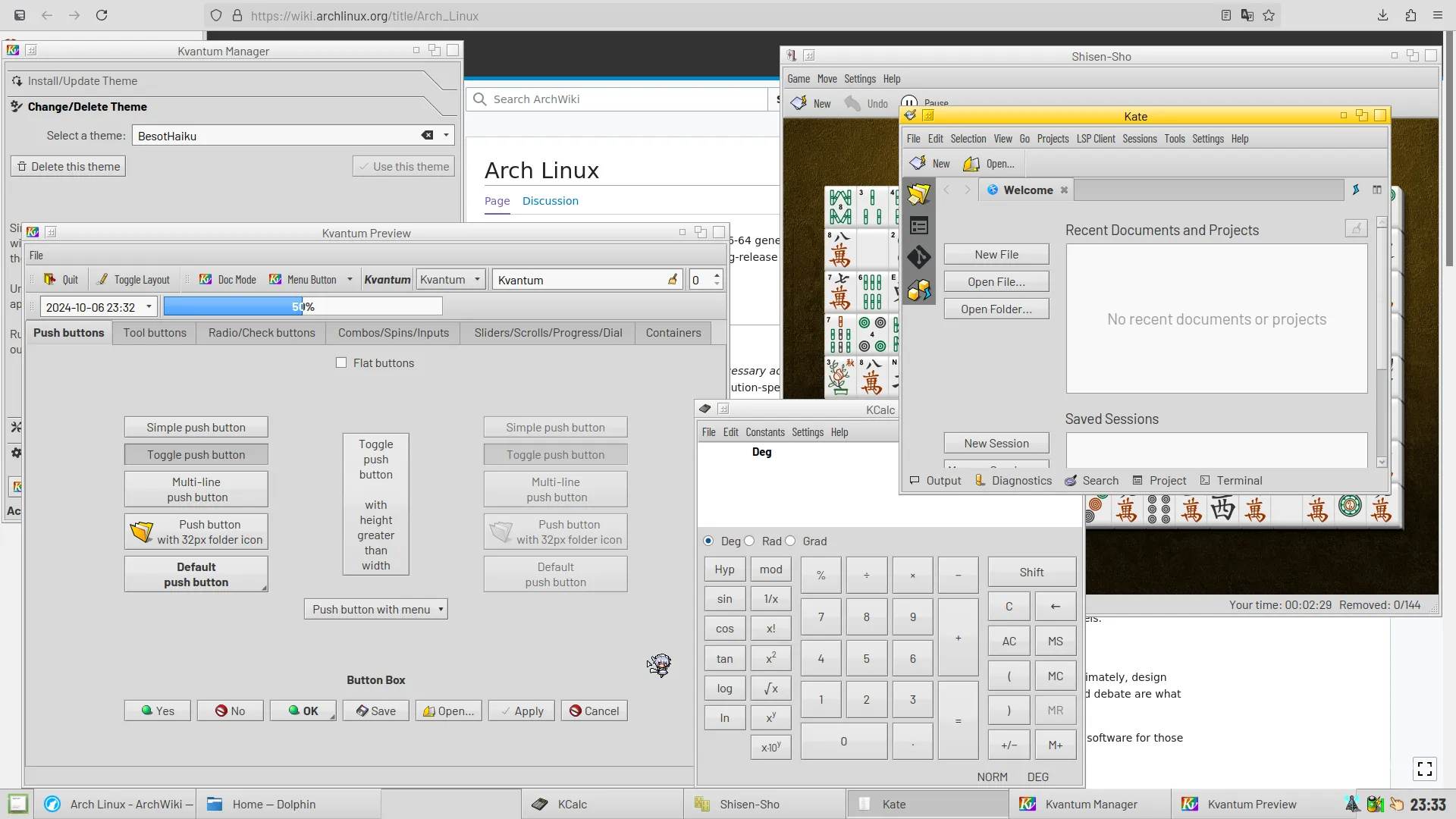
Task: Click Kate's welcome page vertical scrollbar
Action: pyautogui.click(x=1382, y=341)
